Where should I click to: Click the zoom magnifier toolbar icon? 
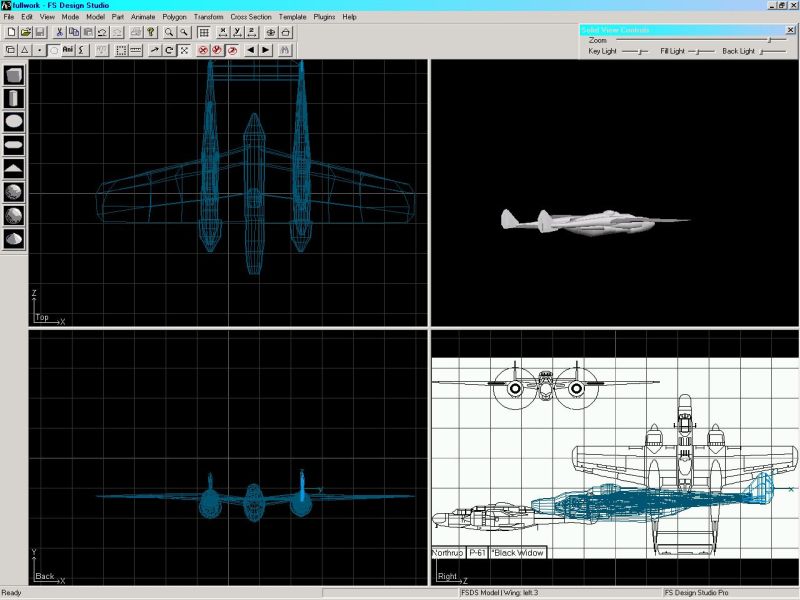170,32
